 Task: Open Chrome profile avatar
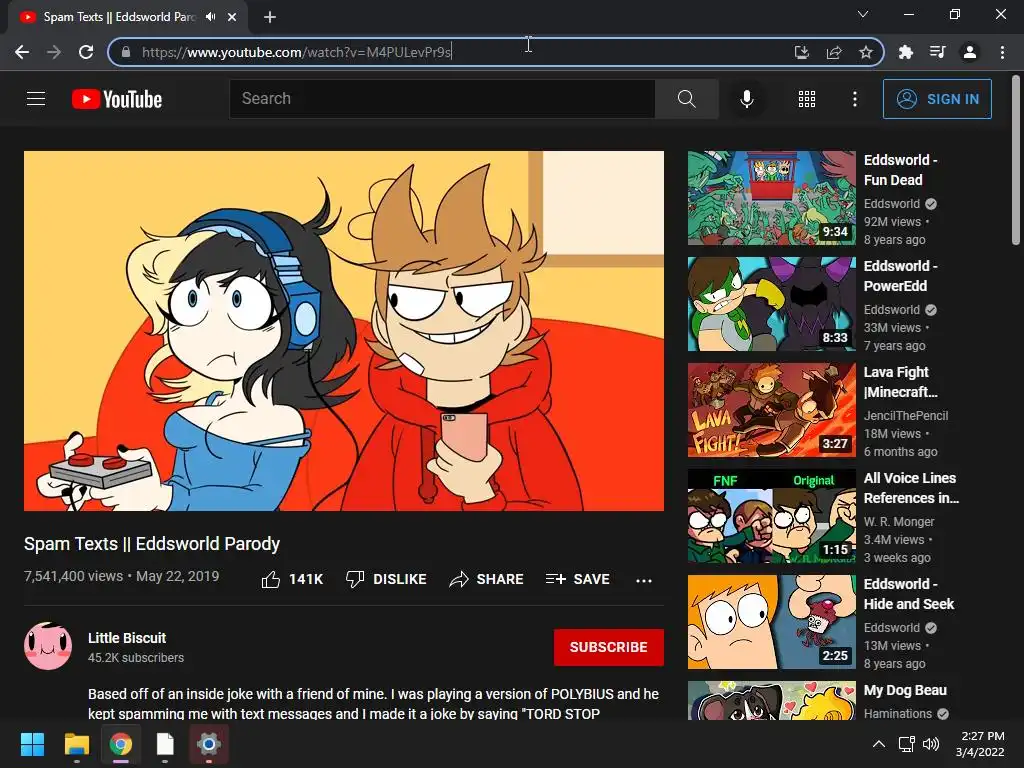[970, 52]
